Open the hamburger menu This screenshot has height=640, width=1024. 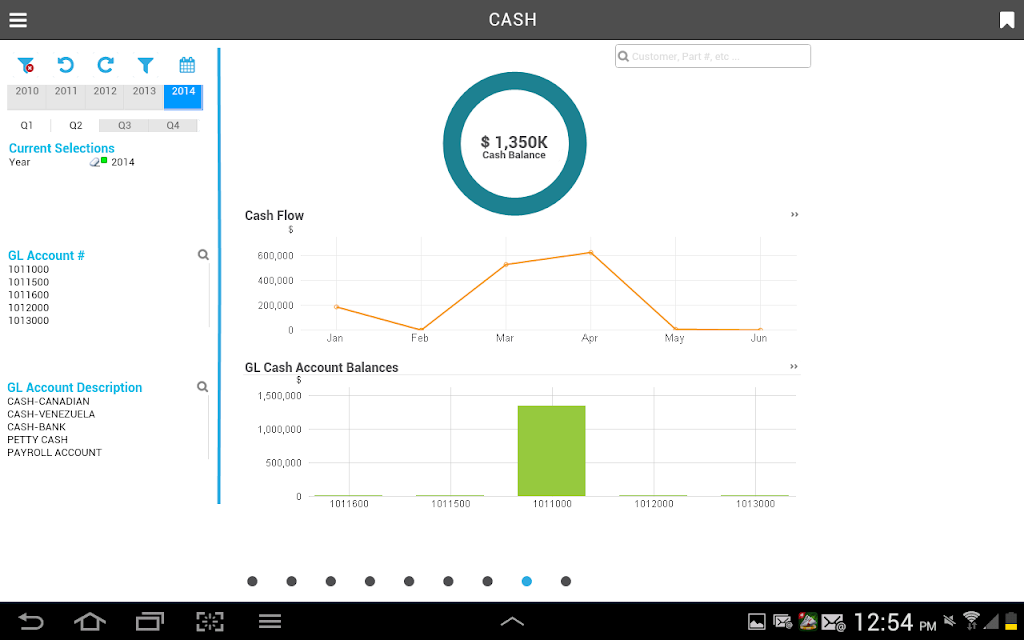18,20
